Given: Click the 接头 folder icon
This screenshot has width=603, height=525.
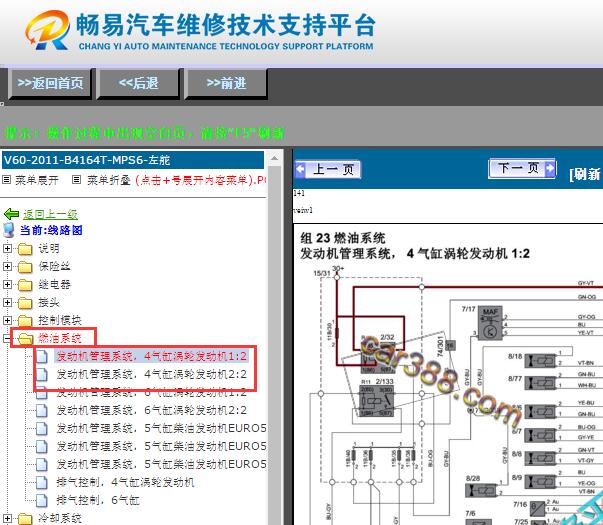Looking at the screenshot, I should click(x=25, y=303).
